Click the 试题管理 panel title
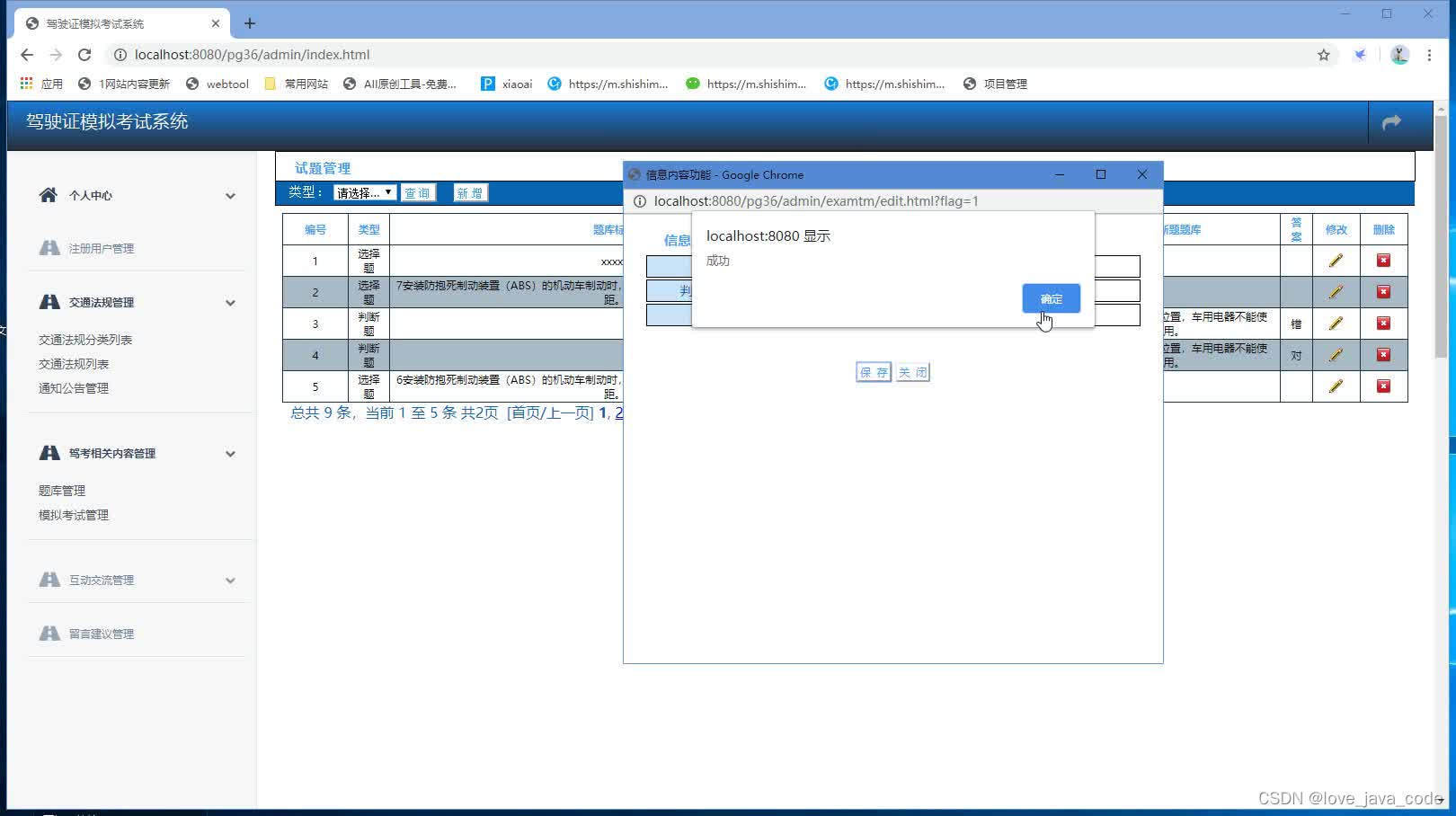Screen dimensions: 1456x816 click(323, 168)
